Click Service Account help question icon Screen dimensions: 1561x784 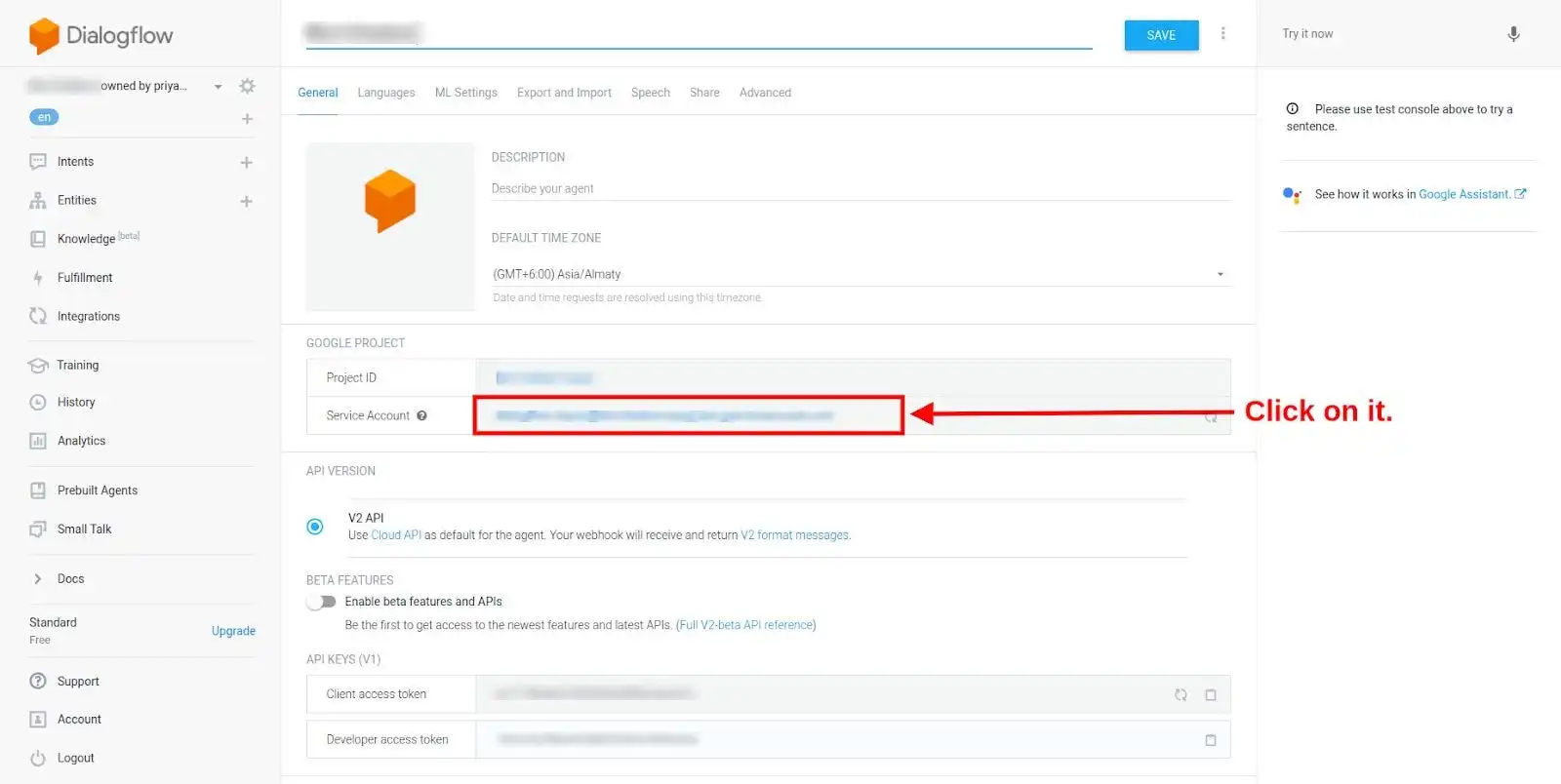coord(421,415)
